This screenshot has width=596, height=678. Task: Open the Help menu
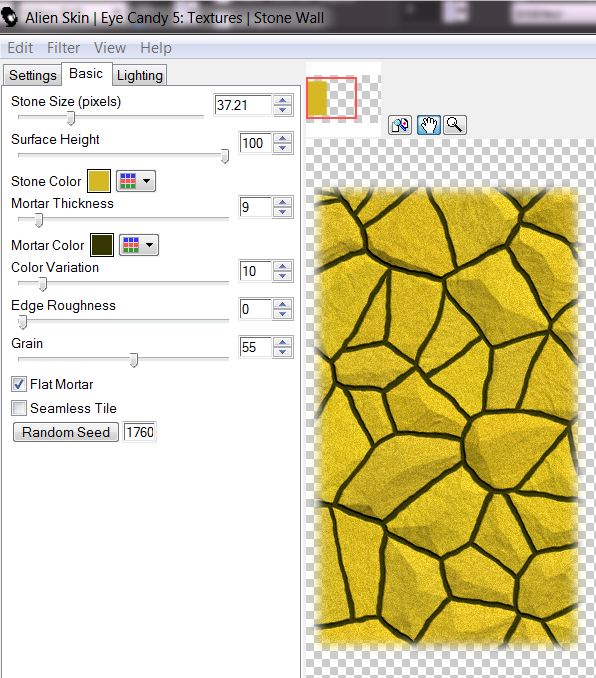click(156, 48)
